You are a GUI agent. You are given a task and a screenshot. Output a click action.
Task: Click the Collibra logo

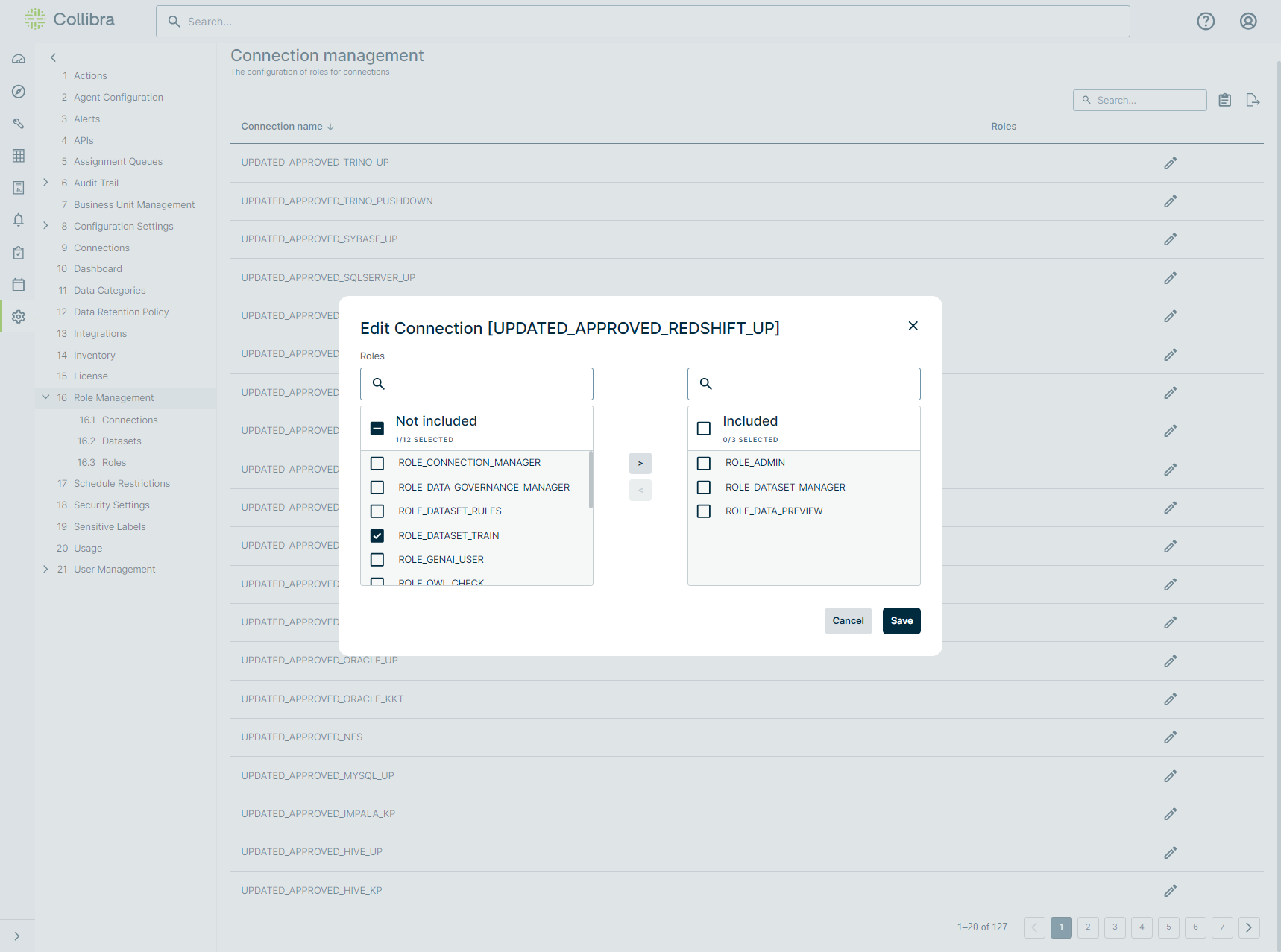[69, 19]
